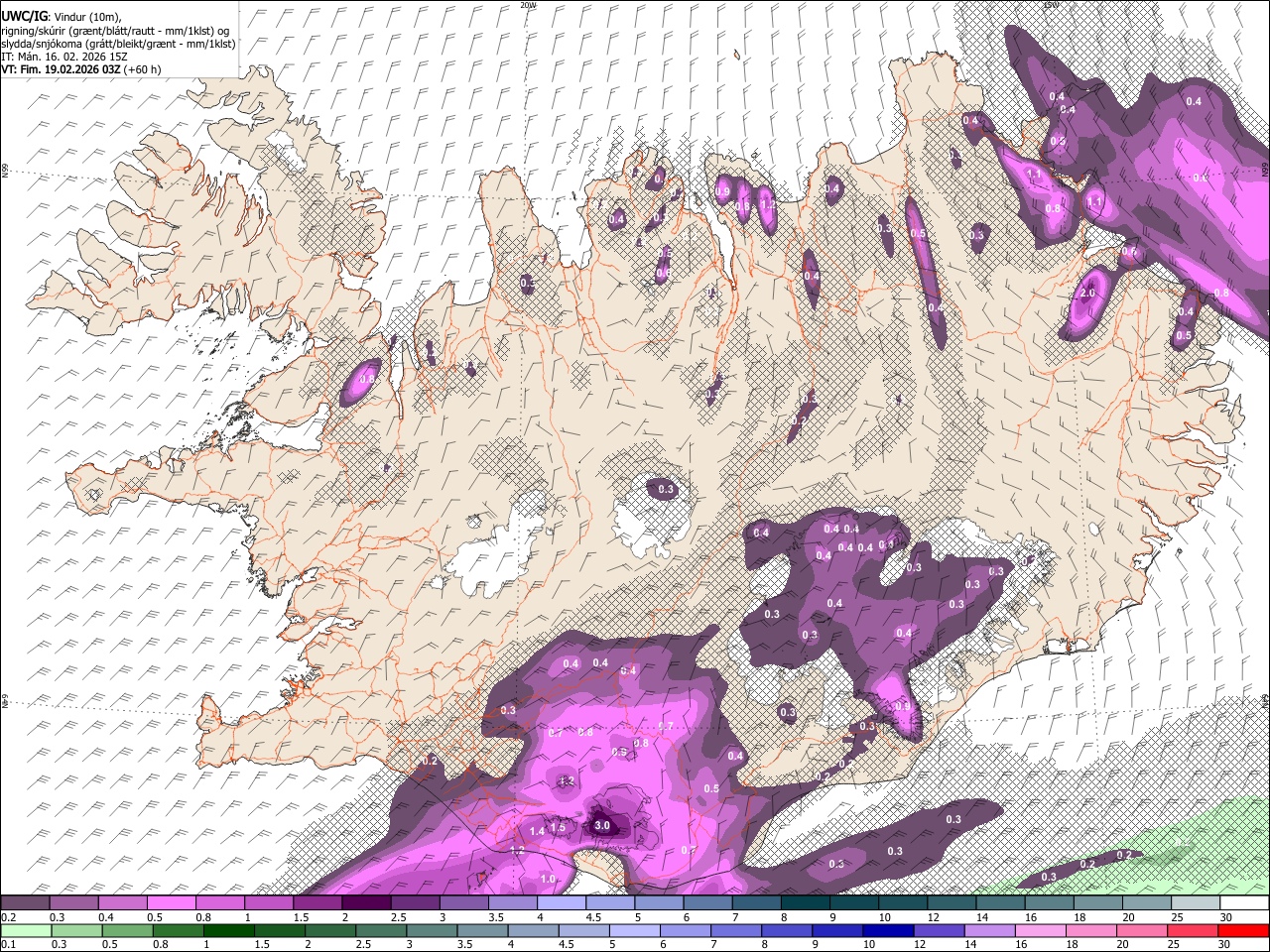Pick the deep blue 10 swatch in rain legend
1270x952 pixels.
point(889,931)
